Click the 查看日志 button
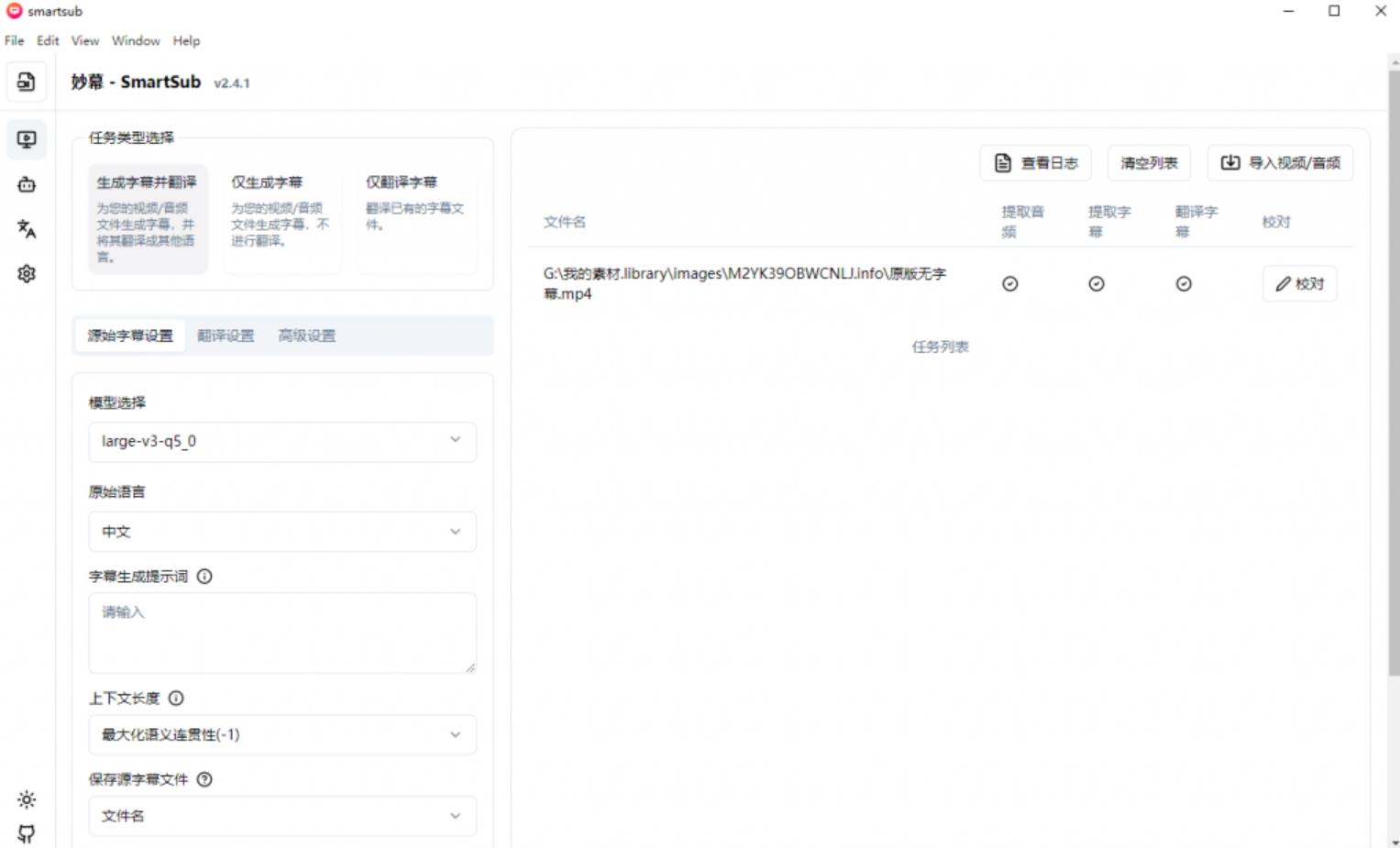Screen dimensions: 1400x848 pos(1036,163)
